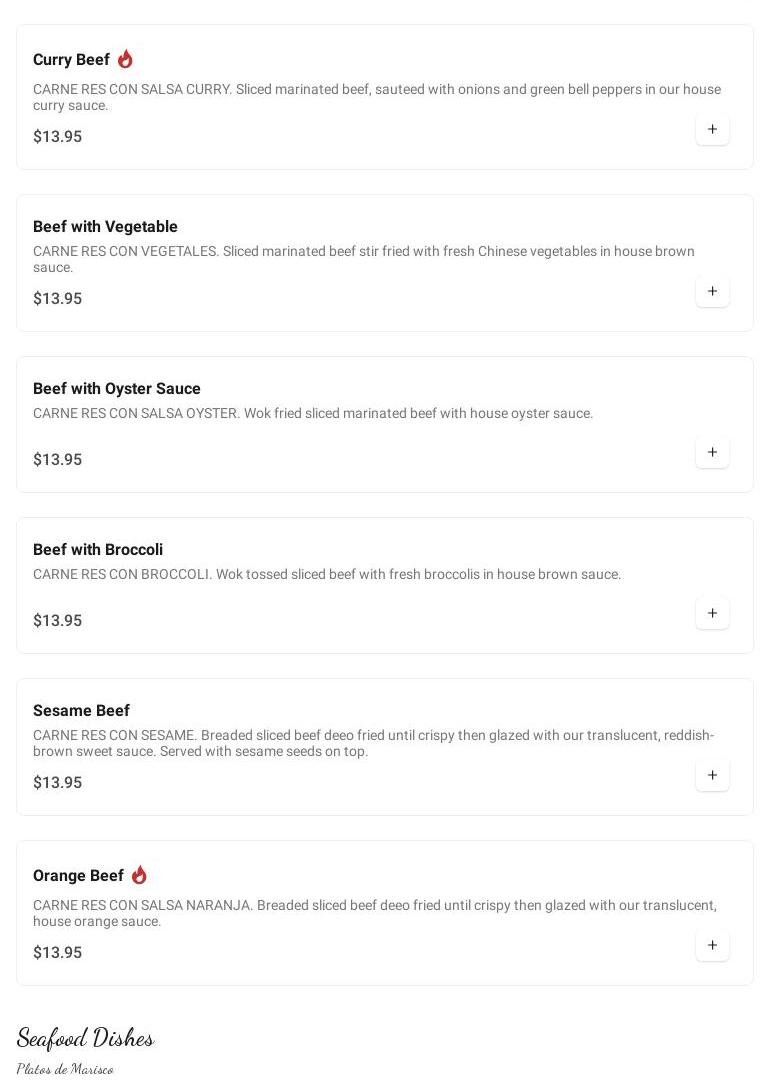
Task: Click the Sesame Beef description text
Action: coord(373,743)
